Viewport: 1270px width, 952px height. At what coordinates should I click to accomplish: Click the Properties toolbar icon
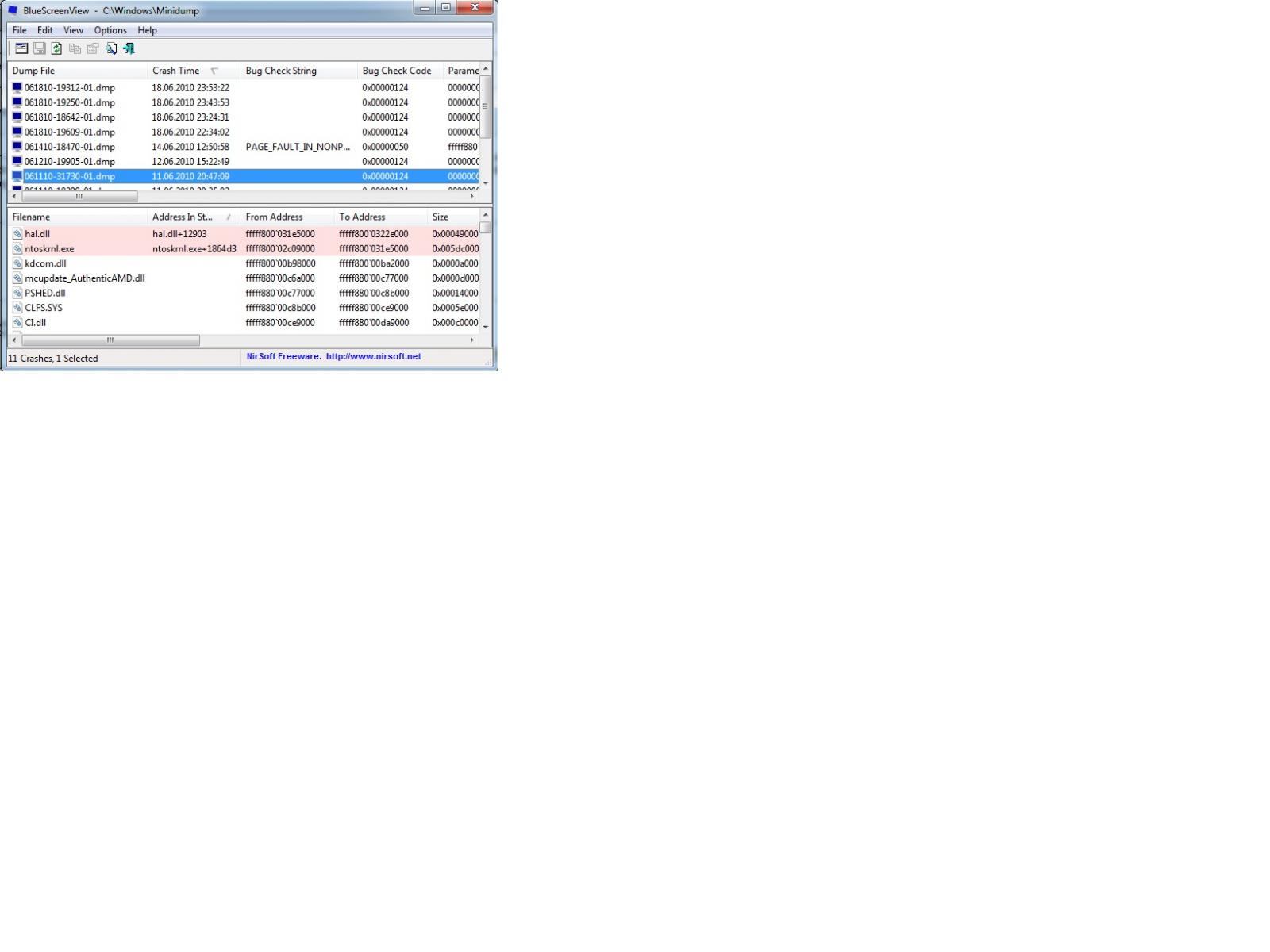click(93, 48)
